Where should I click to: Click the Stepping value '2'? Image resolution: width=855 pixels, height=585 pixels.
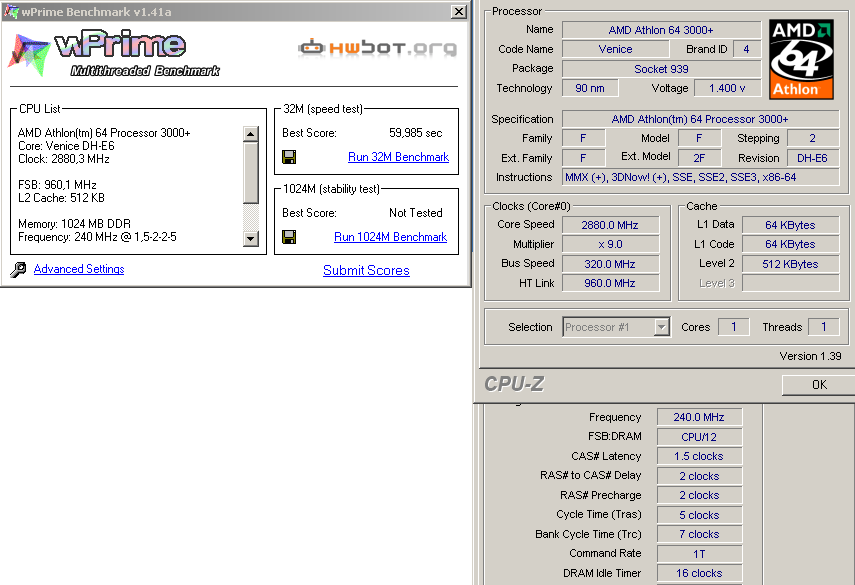812,138
